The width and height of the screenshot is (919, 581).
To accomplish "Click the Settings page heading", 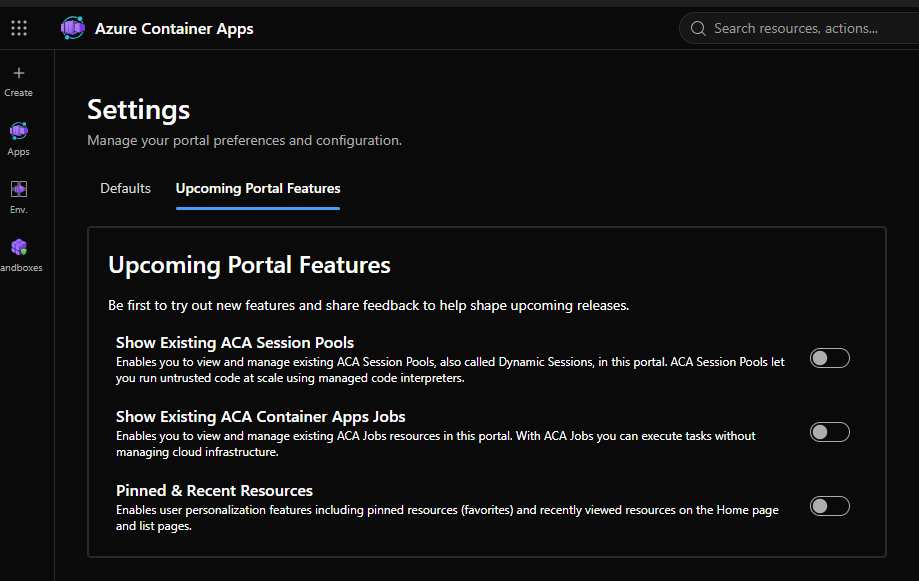I will 139,110.
